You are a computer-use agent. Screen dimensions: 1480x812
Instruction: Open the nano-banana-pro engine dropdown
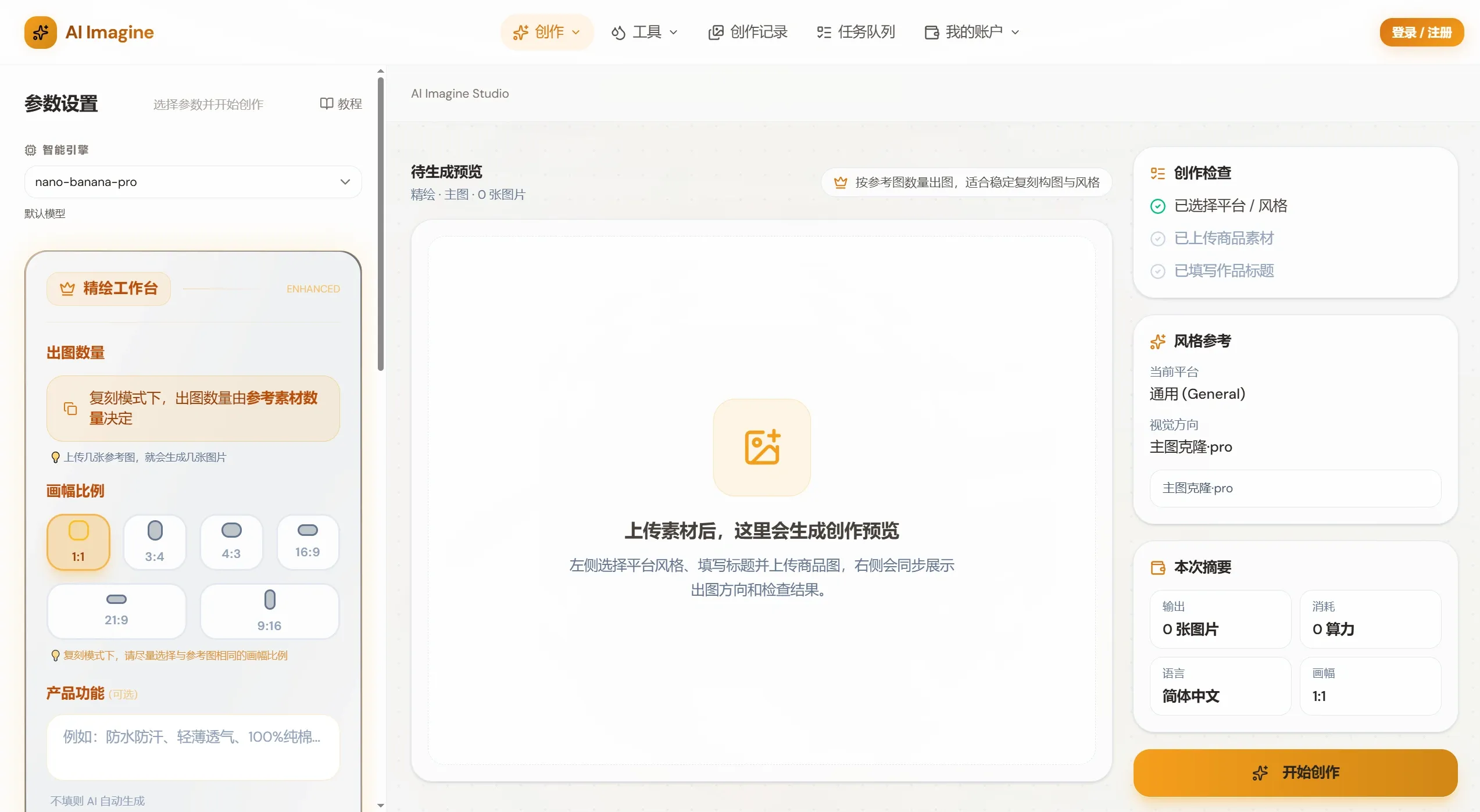[x=193, y=182]
